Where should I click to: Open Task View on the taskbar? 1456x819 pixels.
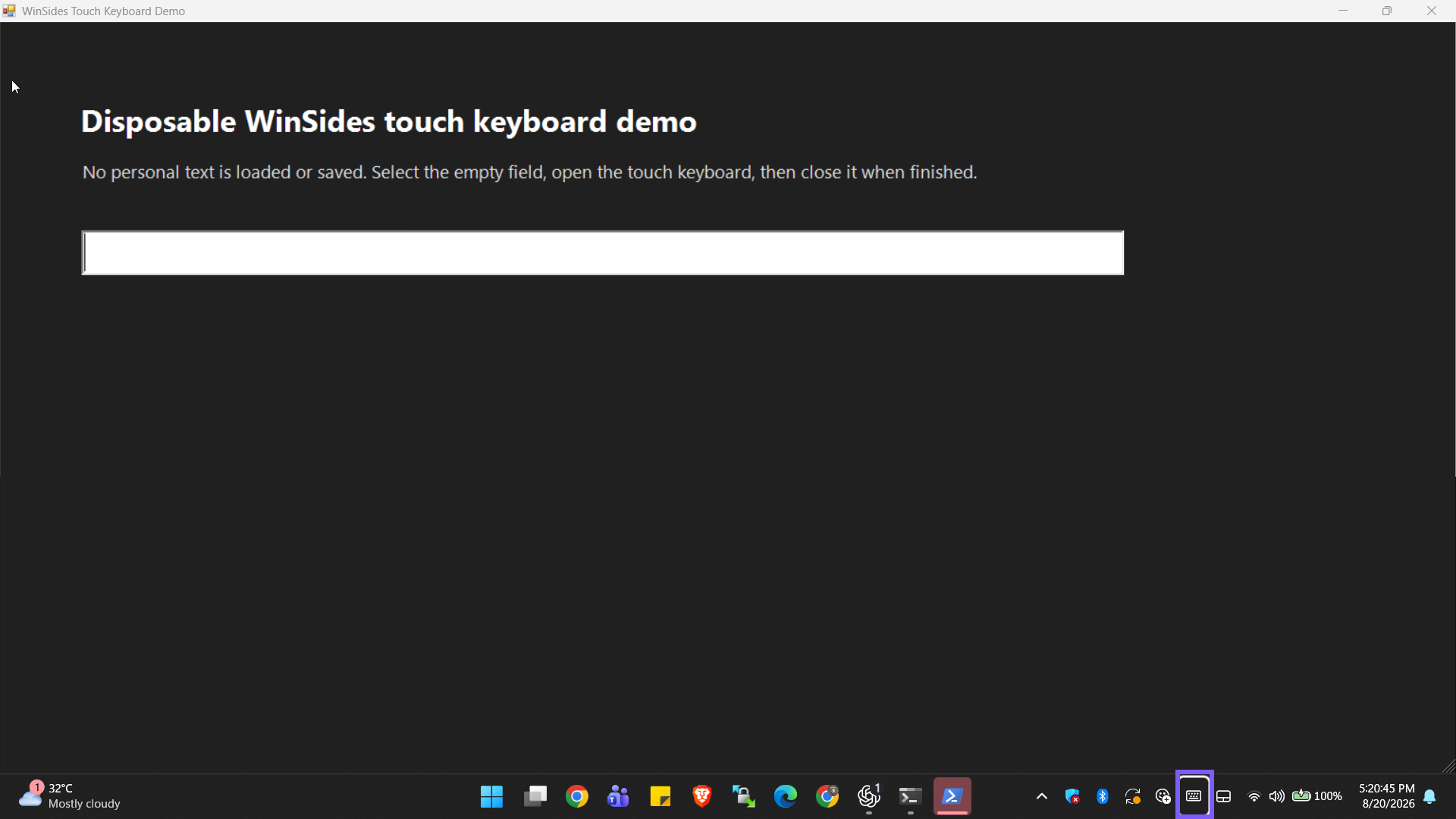click(535, 796)
